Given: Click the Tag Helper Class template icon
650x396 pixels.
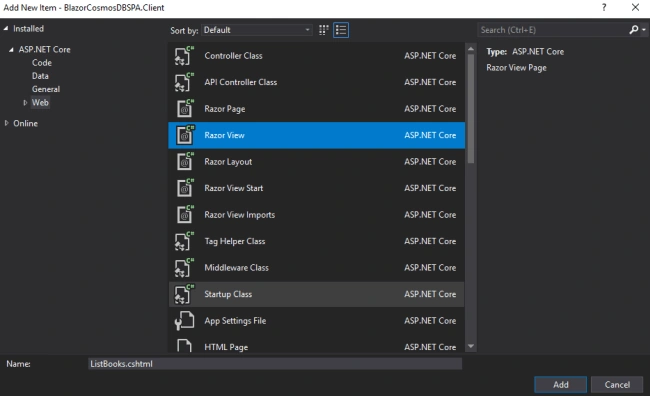Looking at the screenshot, I should click(x=184, y=241).
